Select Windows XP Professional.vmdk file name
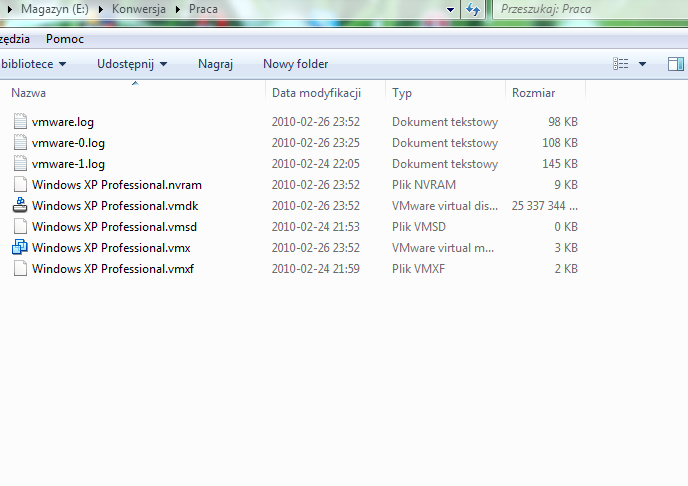688x486 pixels. tap(115, 206)
